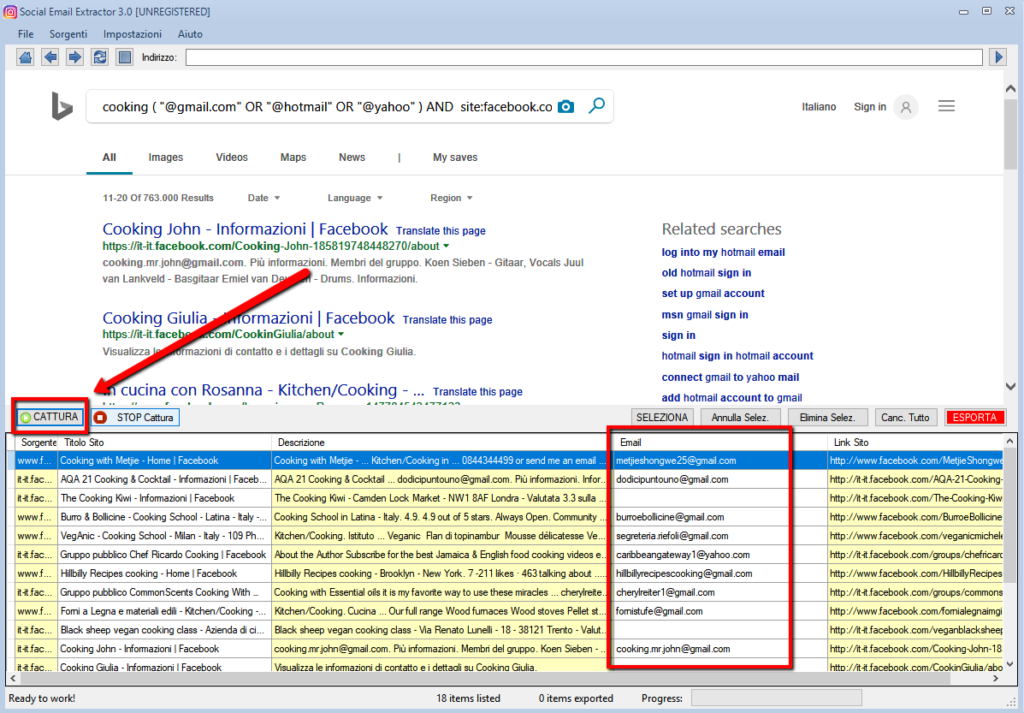Click the Bing magnifier search icon
Image resolution: width=1024 pixels, height=713 pixels.
pos(596,106)
